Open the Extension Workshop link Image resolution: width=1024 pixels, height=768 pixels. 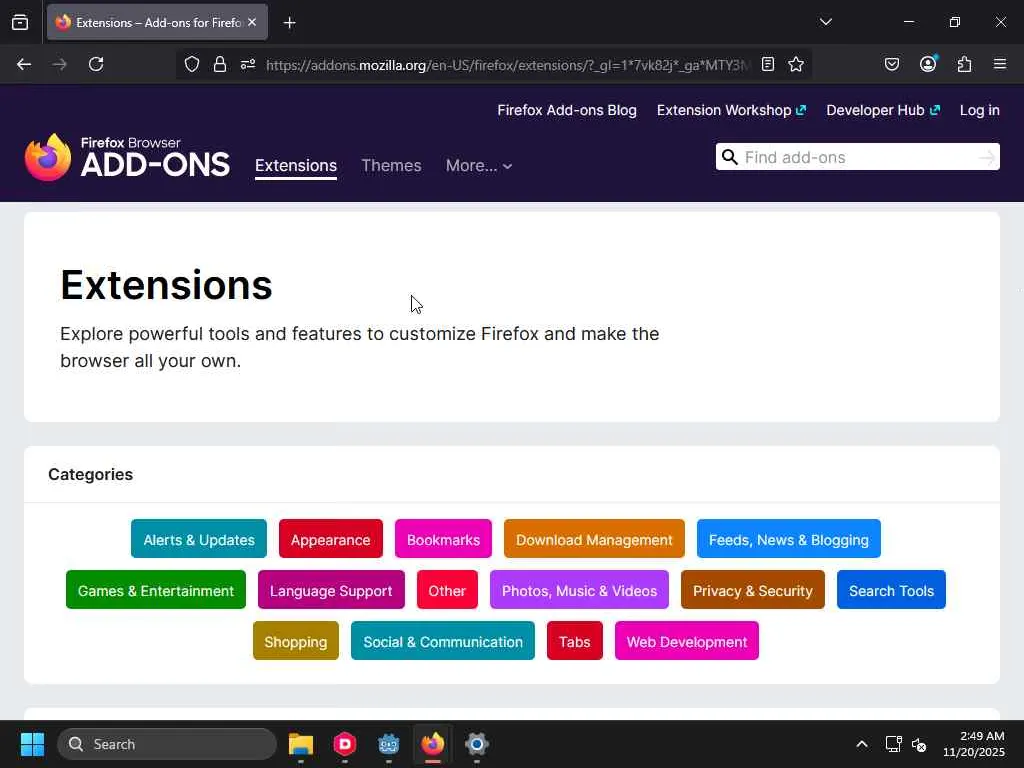pos(731,110)
